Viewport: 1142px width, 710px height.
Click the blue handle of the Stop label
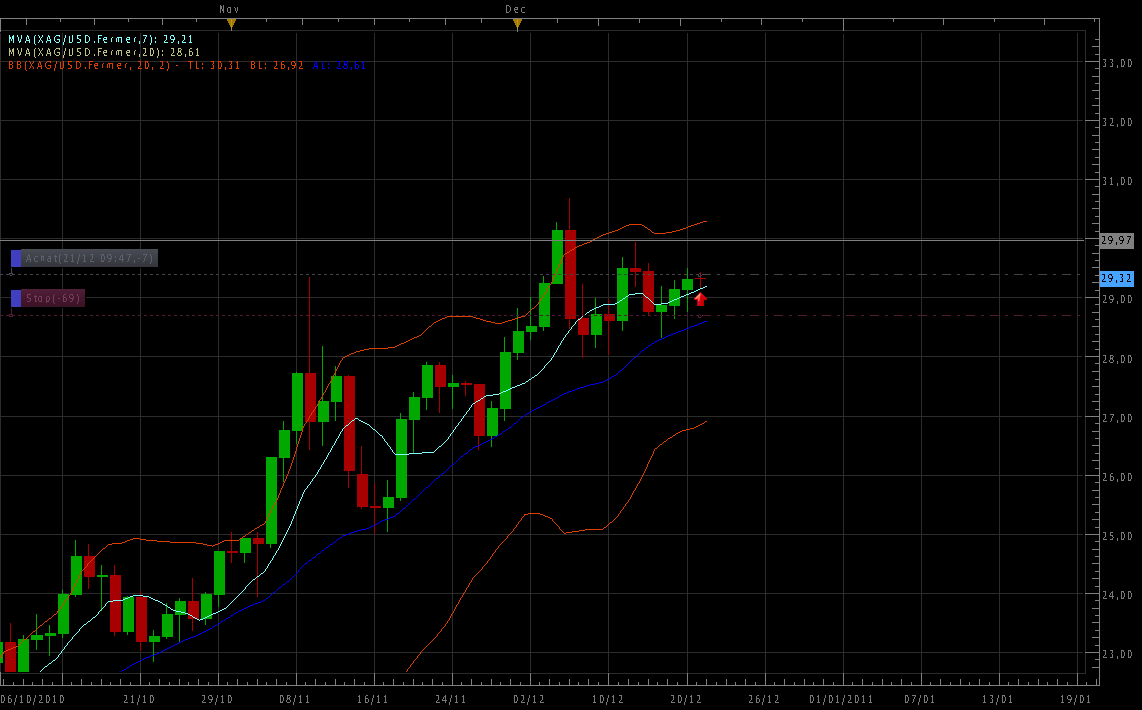[x=16, y=298]
